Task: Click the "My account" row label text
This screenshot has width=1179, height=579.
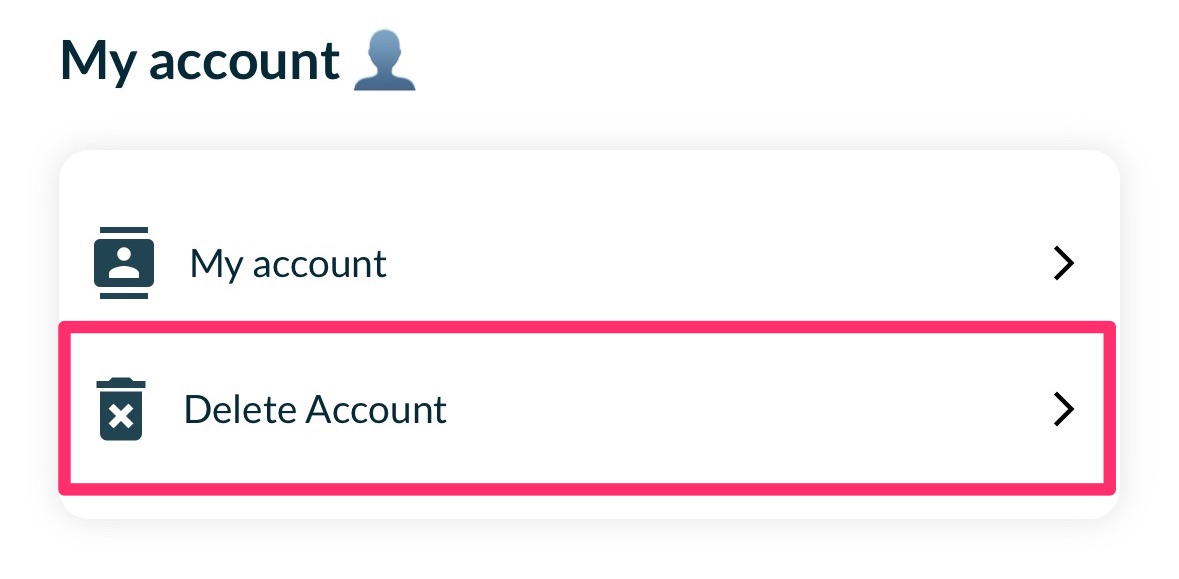Action: pyautogui.click(x=288, y=264)
